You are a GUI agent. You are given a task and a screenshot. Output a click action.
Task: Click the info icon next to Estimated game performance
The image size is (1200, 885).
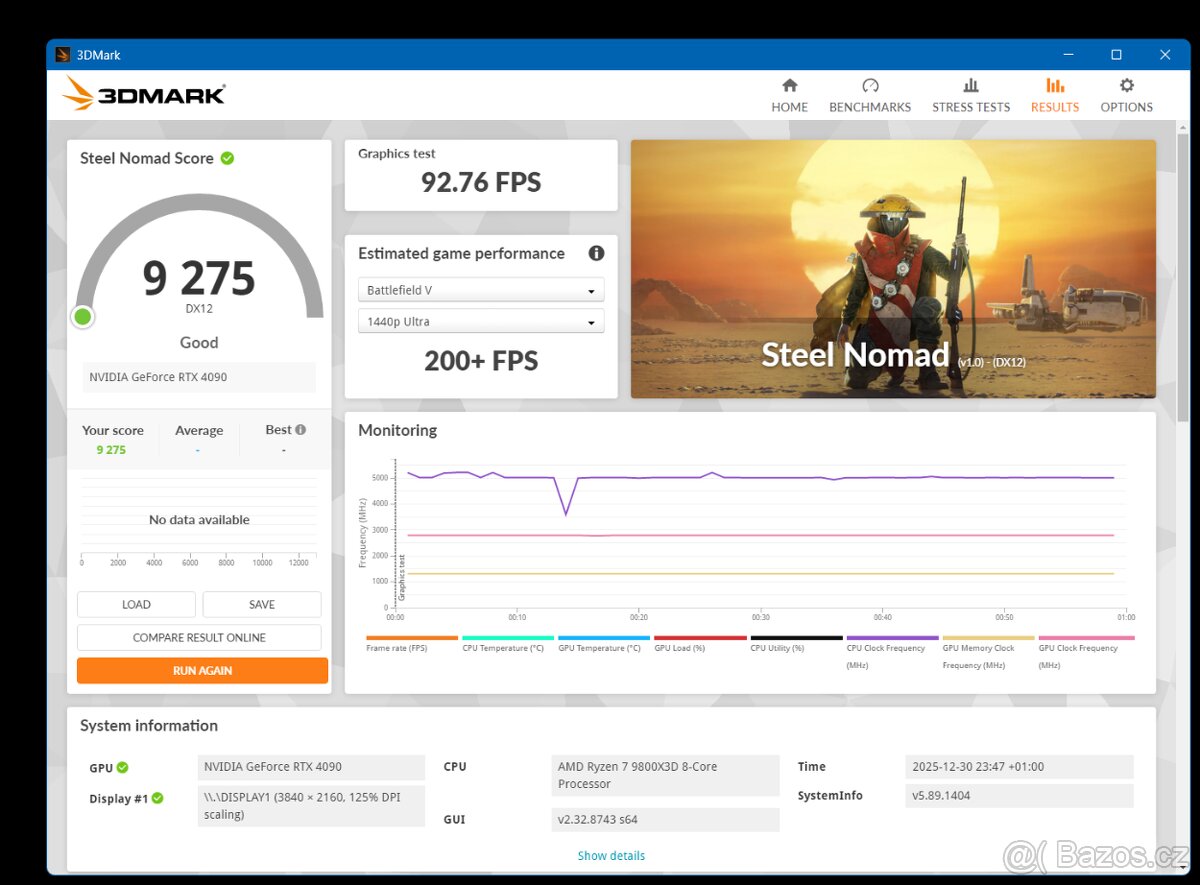point(596,253)
